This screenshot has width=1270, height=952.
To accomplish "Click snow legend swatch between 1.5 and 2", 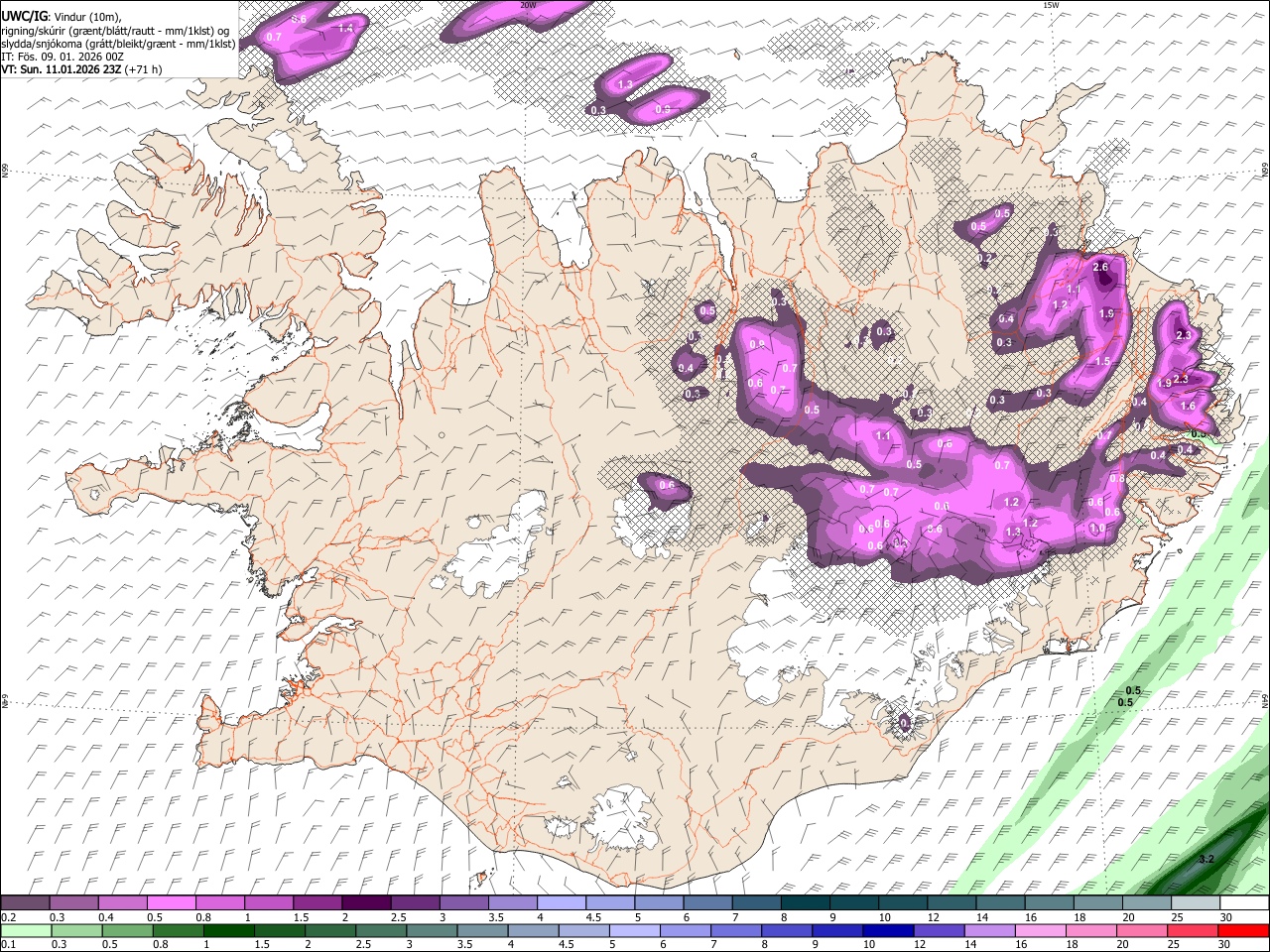I will [x=317, y=903].
